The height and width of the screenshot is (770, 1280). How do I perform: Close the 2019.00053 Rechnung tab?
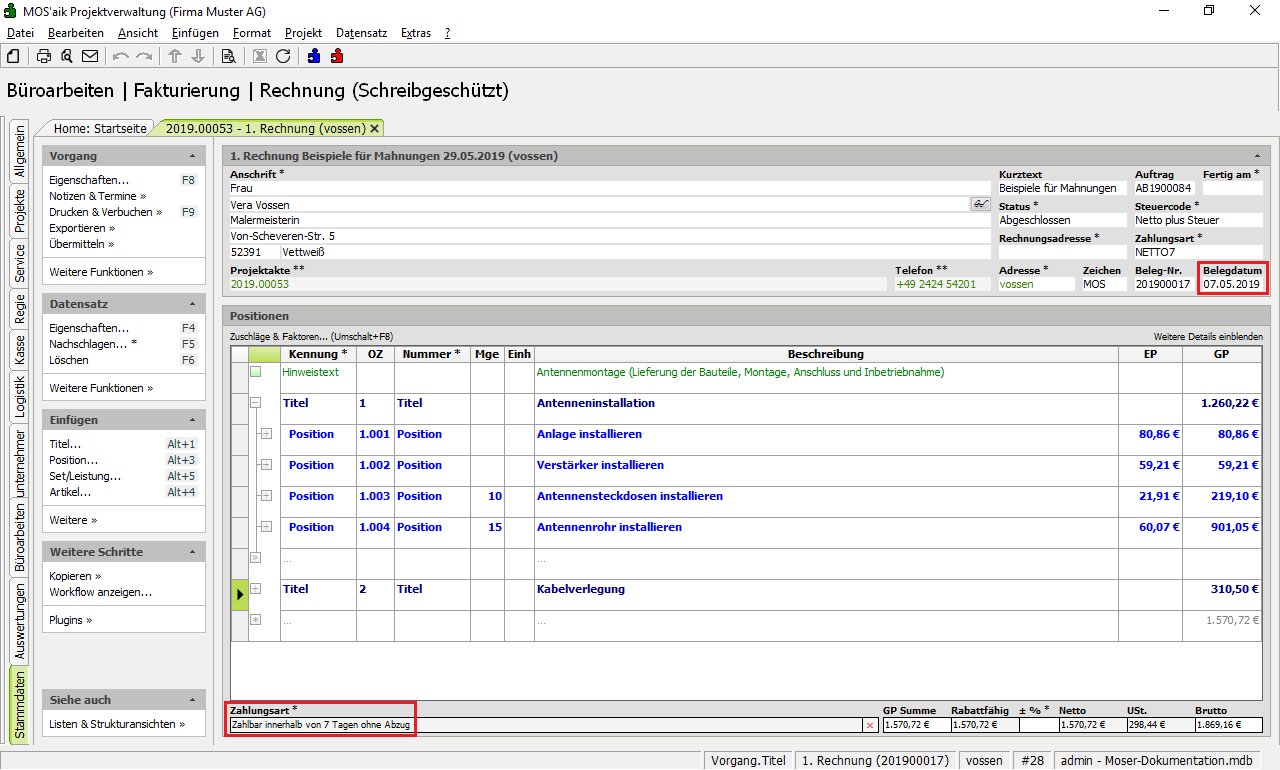click(375, 128)
